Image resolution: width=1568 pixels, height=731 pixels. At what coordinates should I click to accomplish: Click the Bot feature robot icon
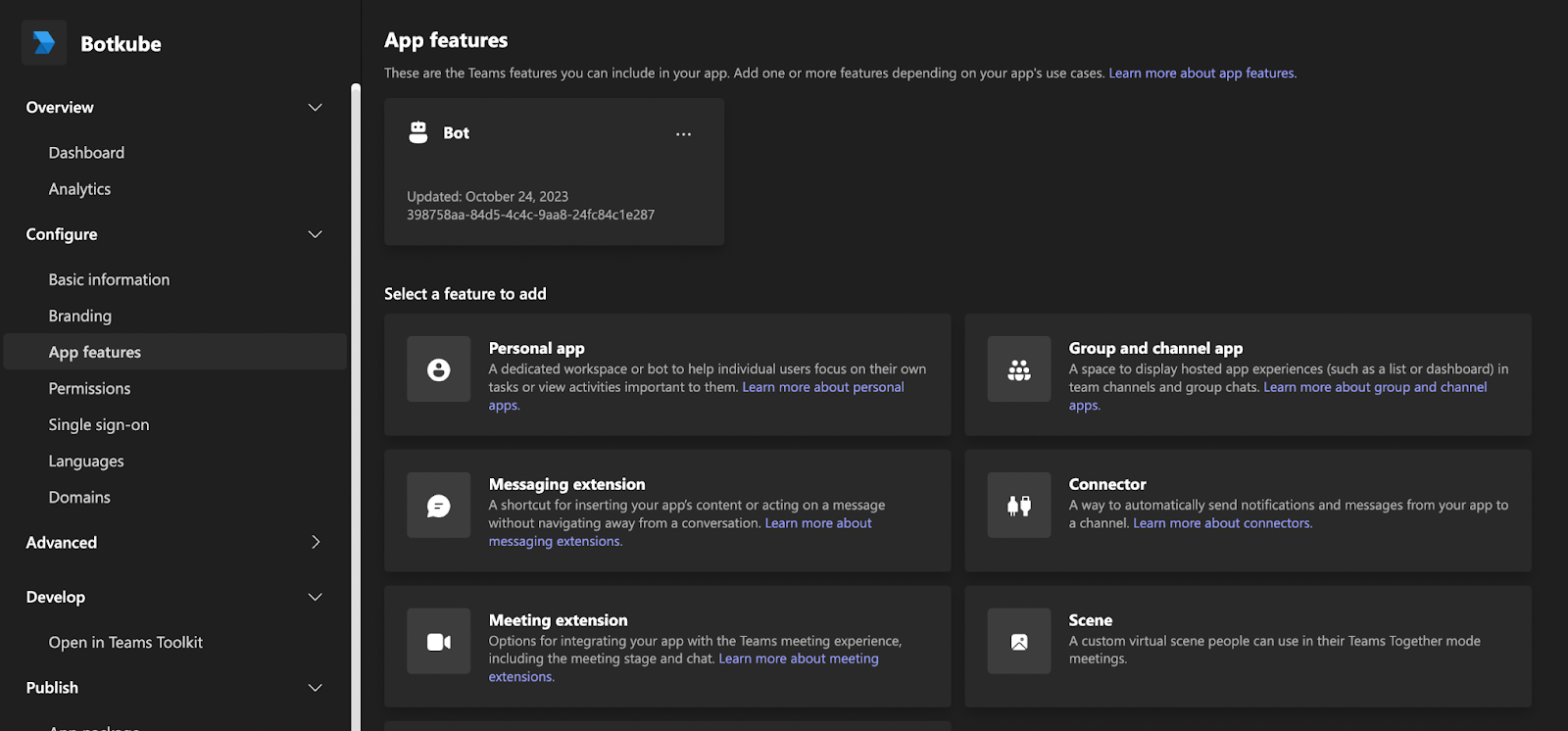click(x=418, y=132)
